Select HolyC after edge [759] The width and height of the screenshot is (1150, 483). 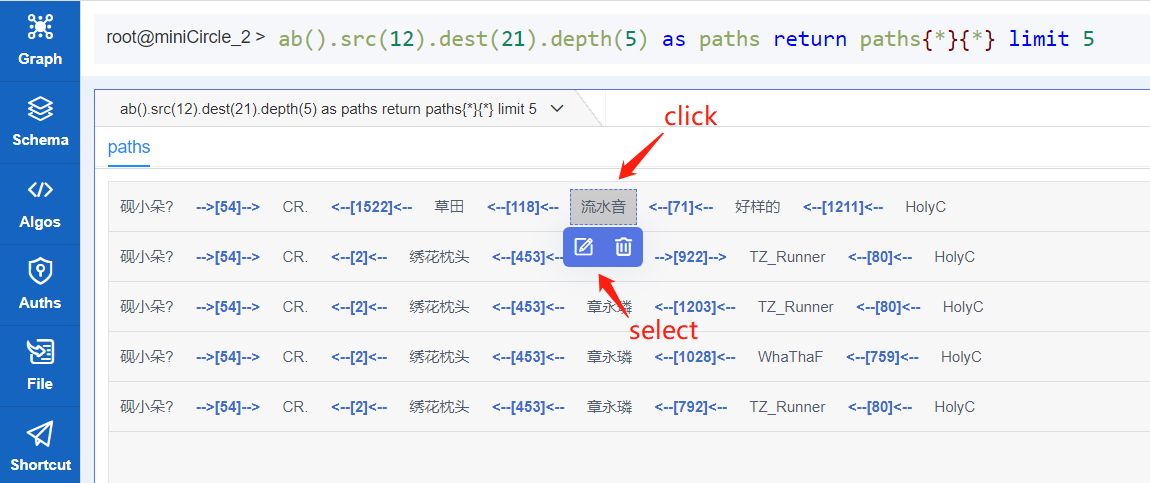pos(962,356)
